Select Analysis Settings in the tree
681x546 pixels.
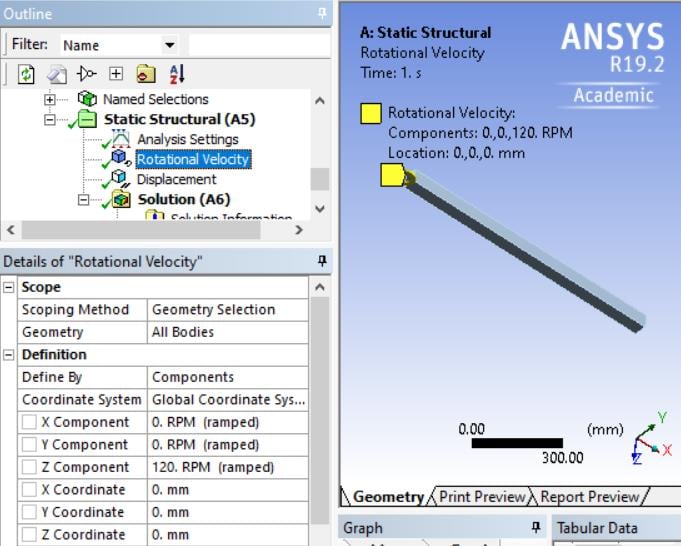pos(188,139)
